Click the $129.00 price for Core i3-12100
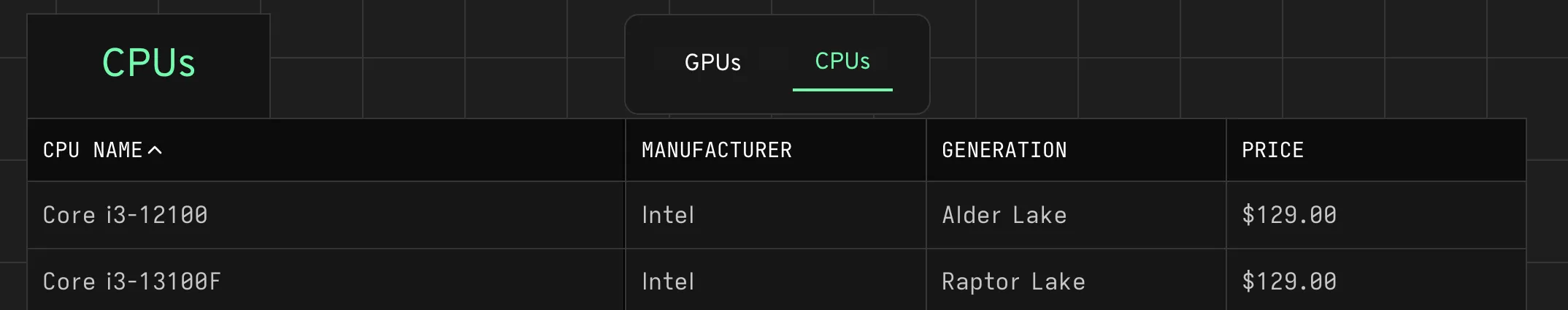This screenshot has height=310, width=1568. point(1289,215)
